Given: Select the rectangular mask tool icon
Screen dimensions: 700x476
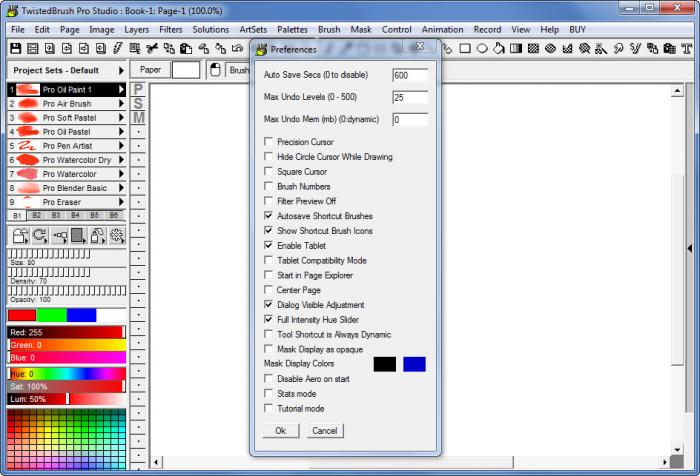Looking at the screenshot, I should click(x=533, y=48).
